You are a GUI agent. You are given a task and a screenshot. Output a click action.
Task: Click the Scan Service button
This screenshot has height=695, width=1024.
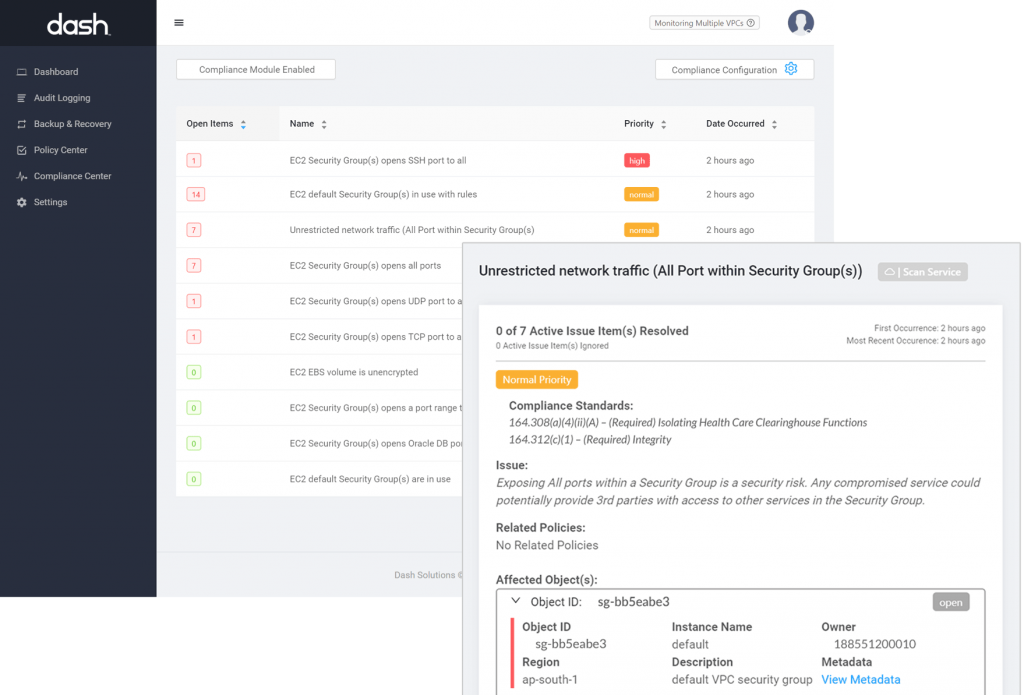922,272
